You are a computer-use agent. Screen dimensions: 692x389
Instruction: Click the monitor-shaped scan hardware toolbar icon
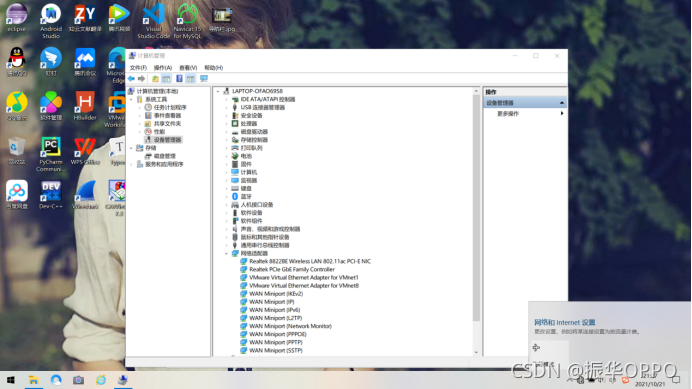click(x=204, y=79)
